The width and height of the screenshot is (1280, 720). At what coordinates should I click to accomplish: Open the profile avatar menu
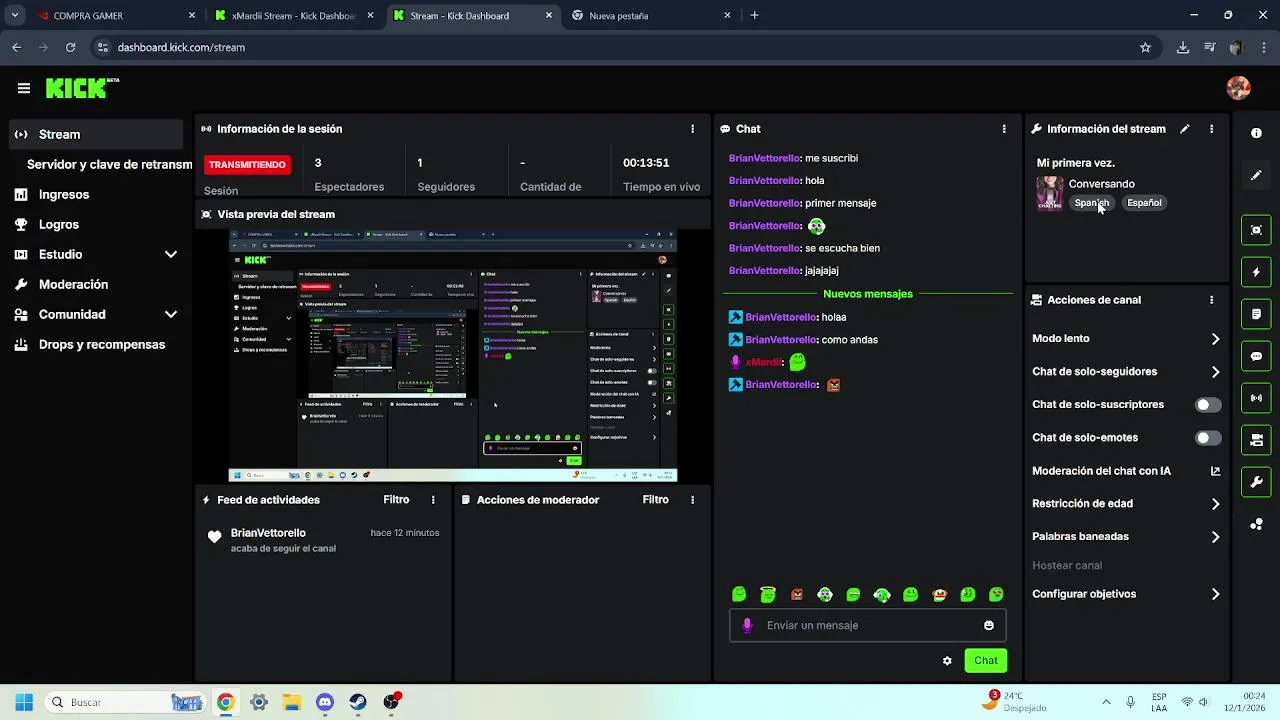tap(1238, 88)
